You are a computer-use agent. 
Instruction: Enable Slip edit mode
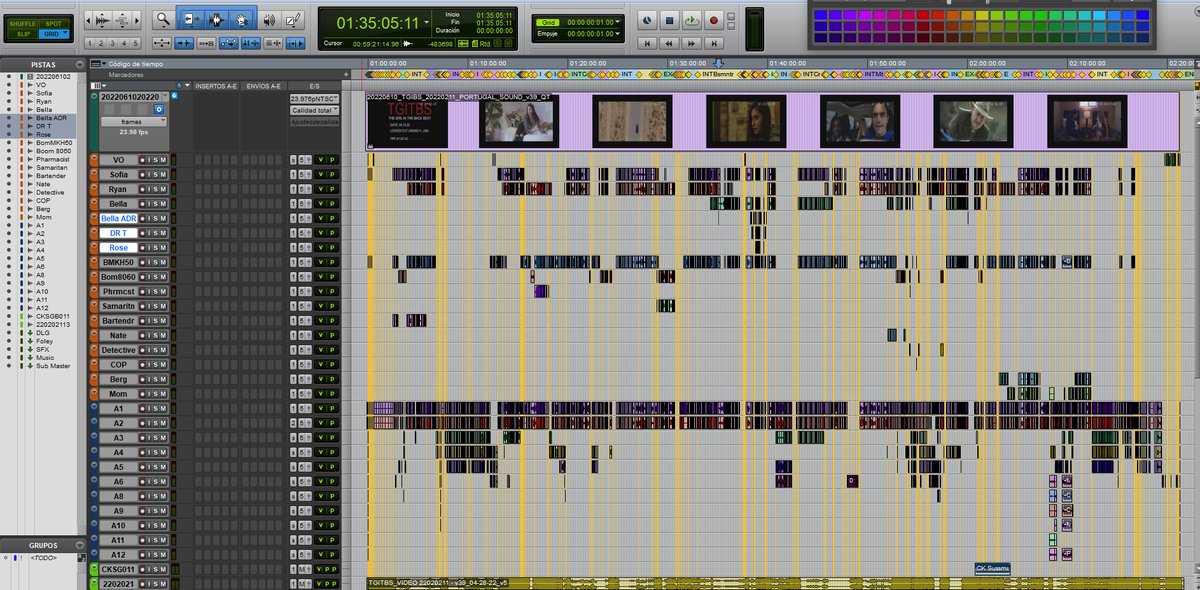pyautogui.click(x=23, y=34)
